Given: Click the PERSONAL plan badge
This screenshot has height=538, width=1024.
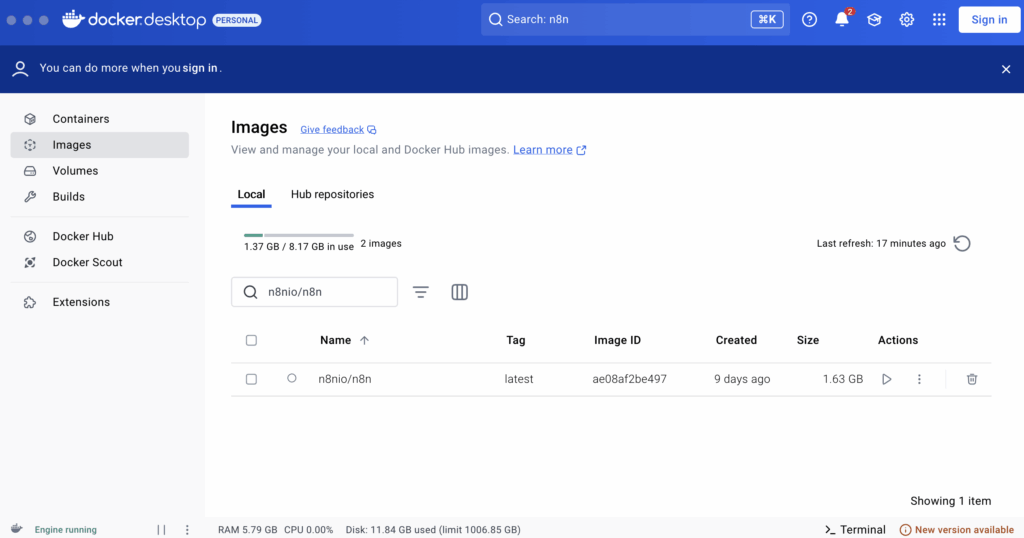Looking at the screenshot, I should pos(236,20).
